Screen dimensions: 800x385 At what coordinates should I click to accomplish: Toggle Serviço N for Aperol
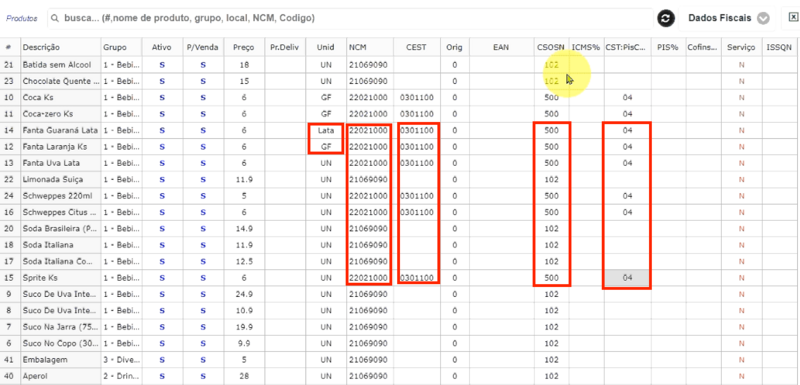(x=741, y=376)
